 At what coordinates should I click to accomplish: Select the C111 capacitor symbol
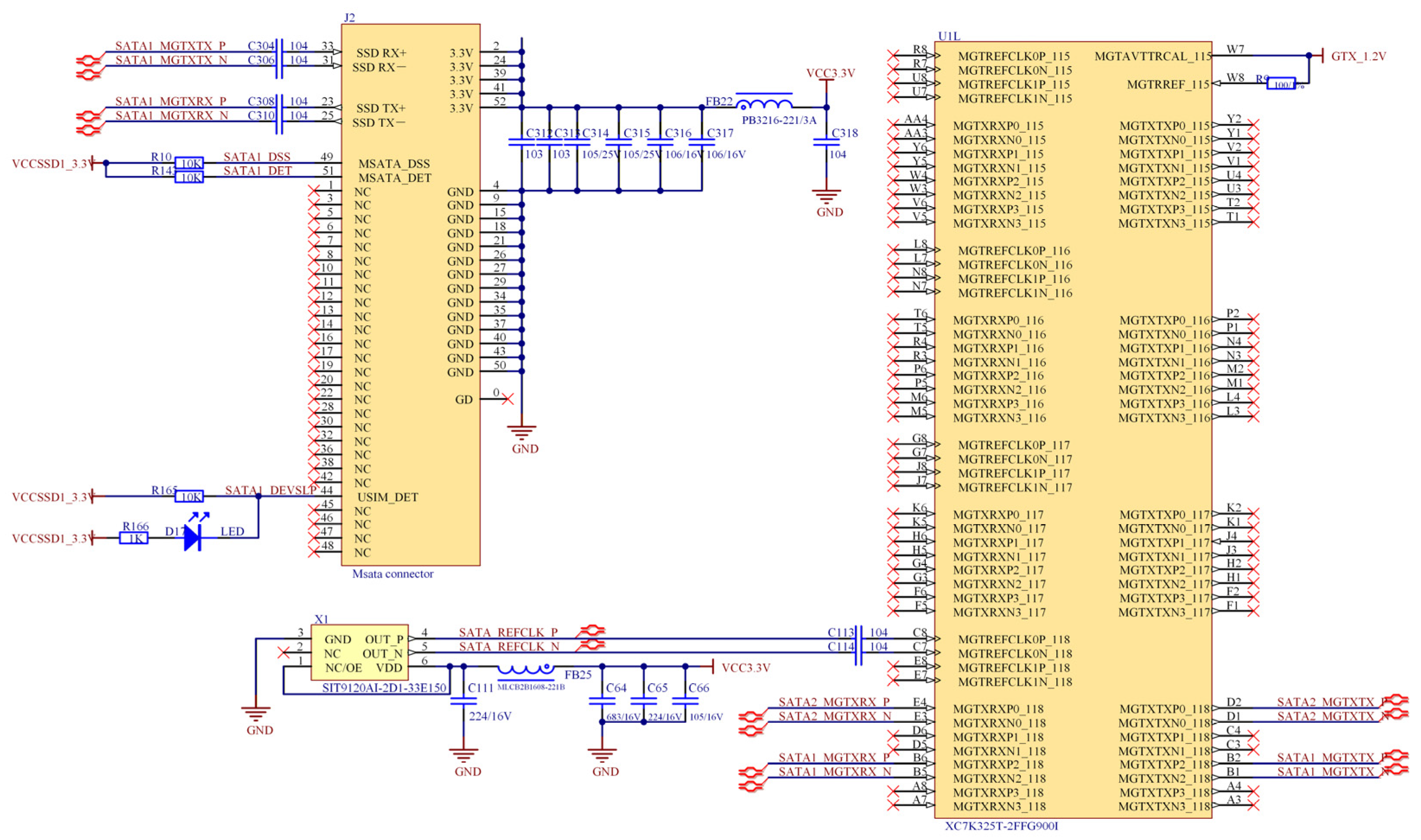(463, 701)
